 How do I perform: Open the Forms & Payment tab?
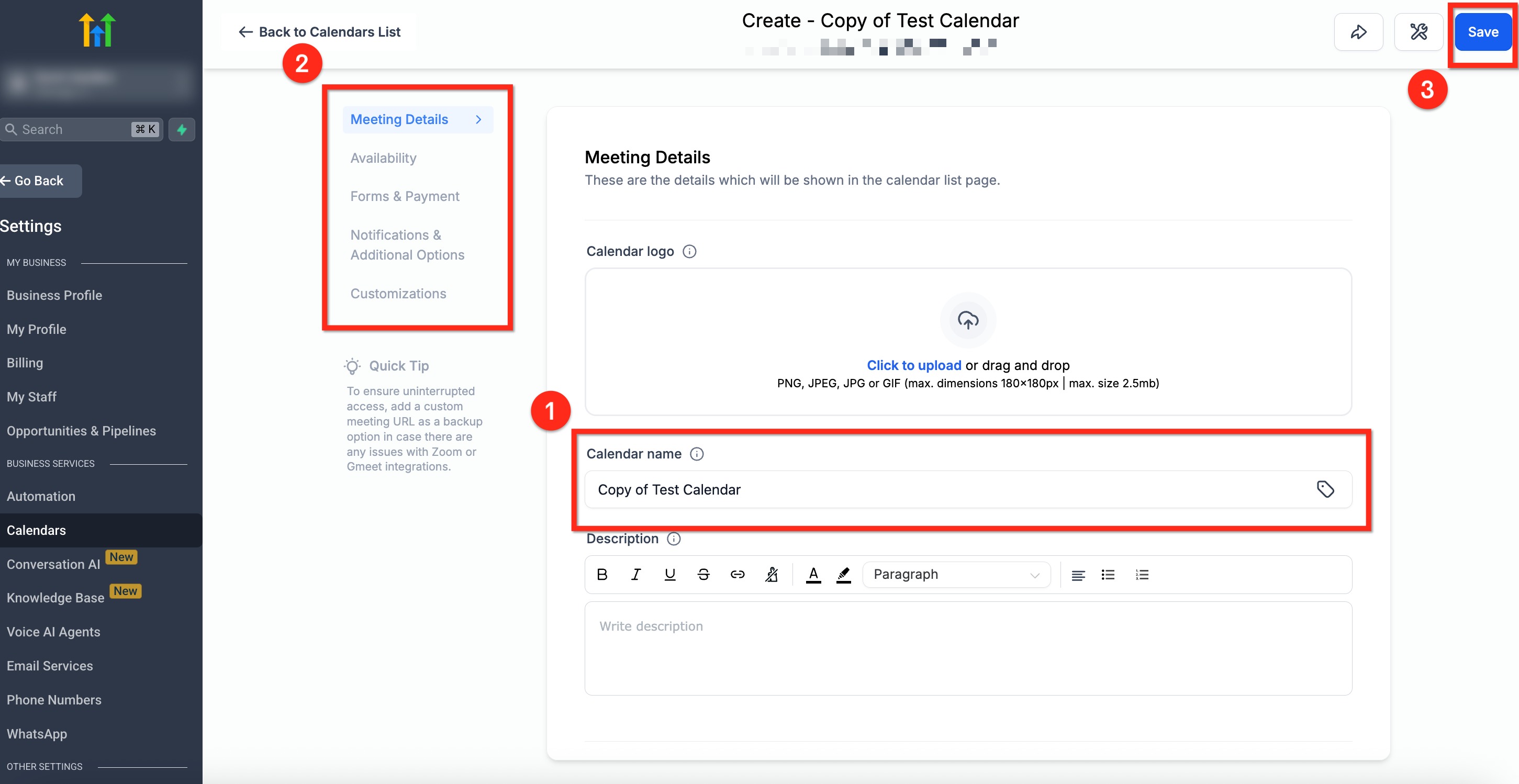pyautogui.click(x=405, y=196)
